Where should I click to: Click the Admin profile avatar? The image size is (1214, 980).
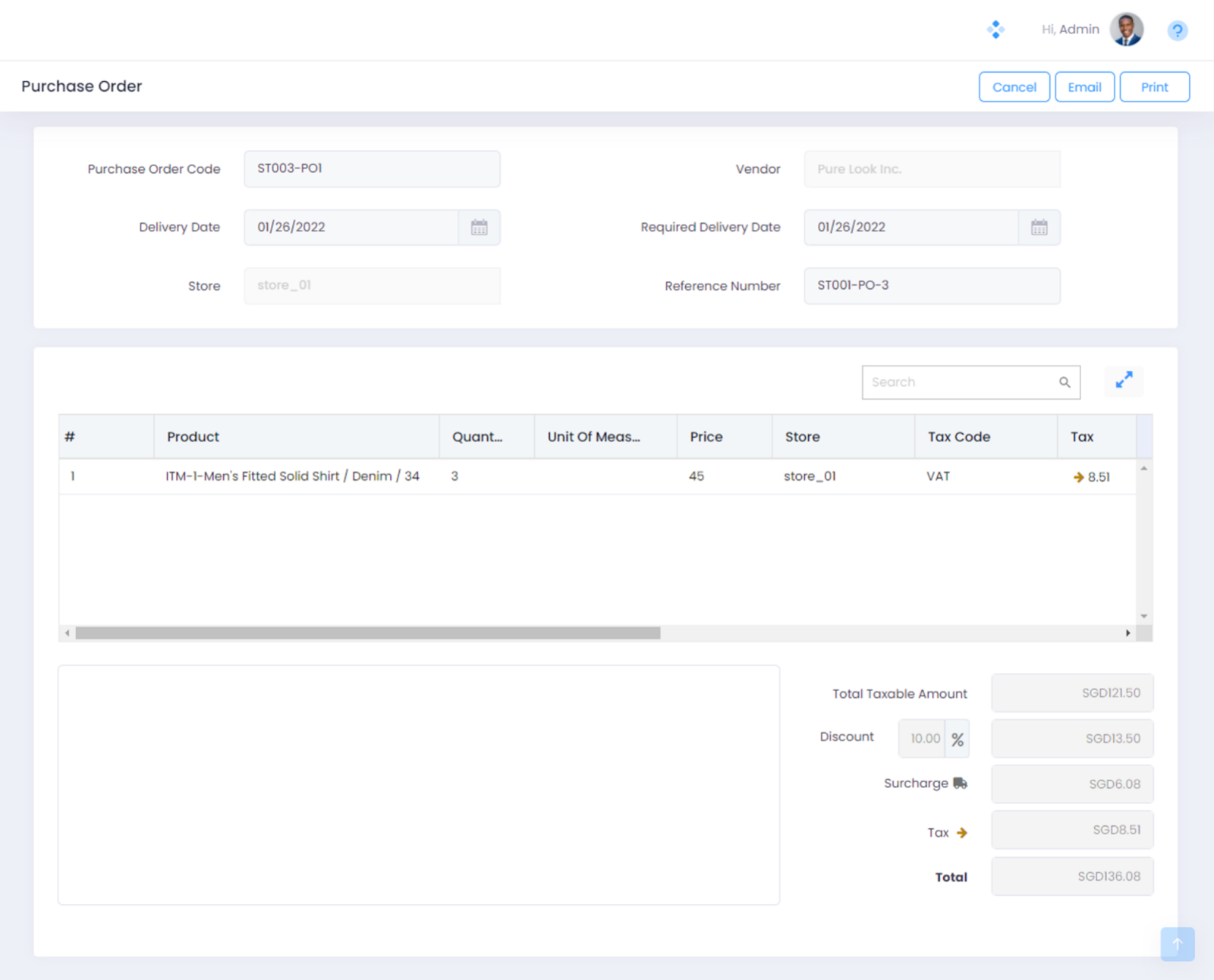pyautogui.click(x=1126, y=30)
